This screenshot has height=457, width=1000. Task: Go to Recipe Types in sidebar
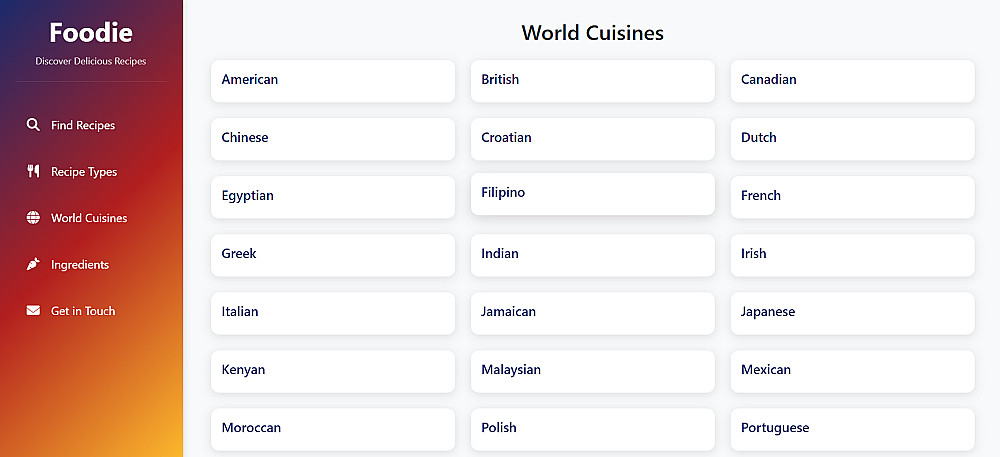[x=84, y=172]
